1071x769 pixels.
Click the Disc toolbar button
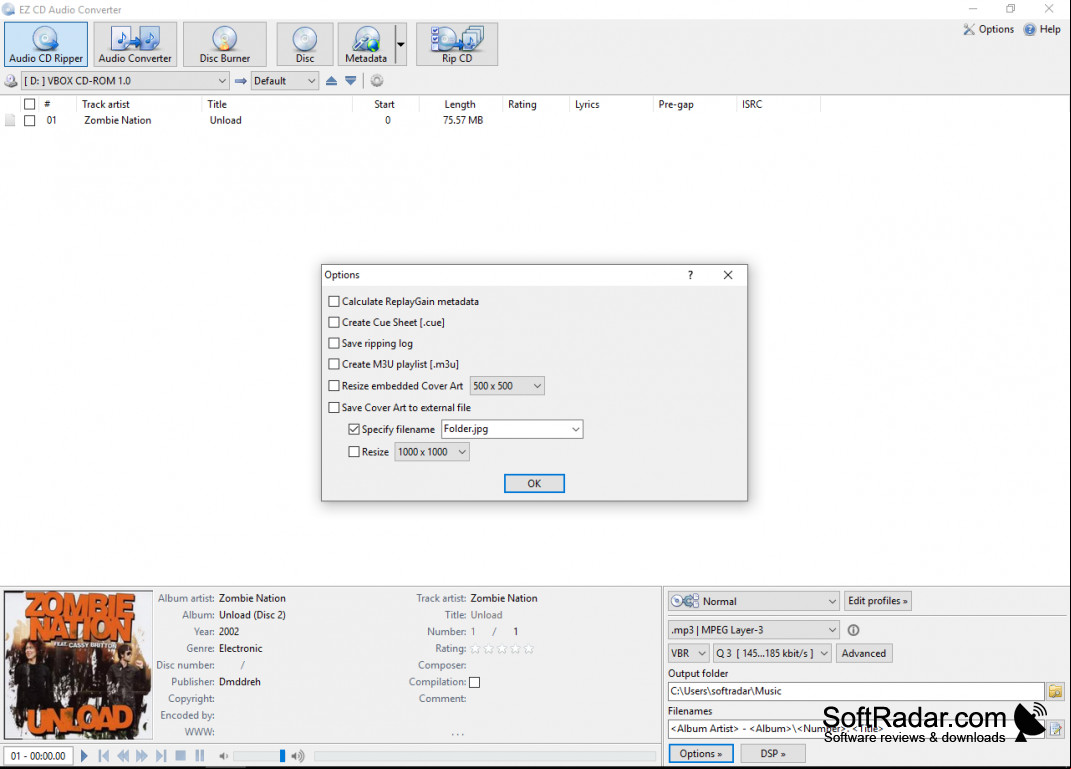coord(305,44)
